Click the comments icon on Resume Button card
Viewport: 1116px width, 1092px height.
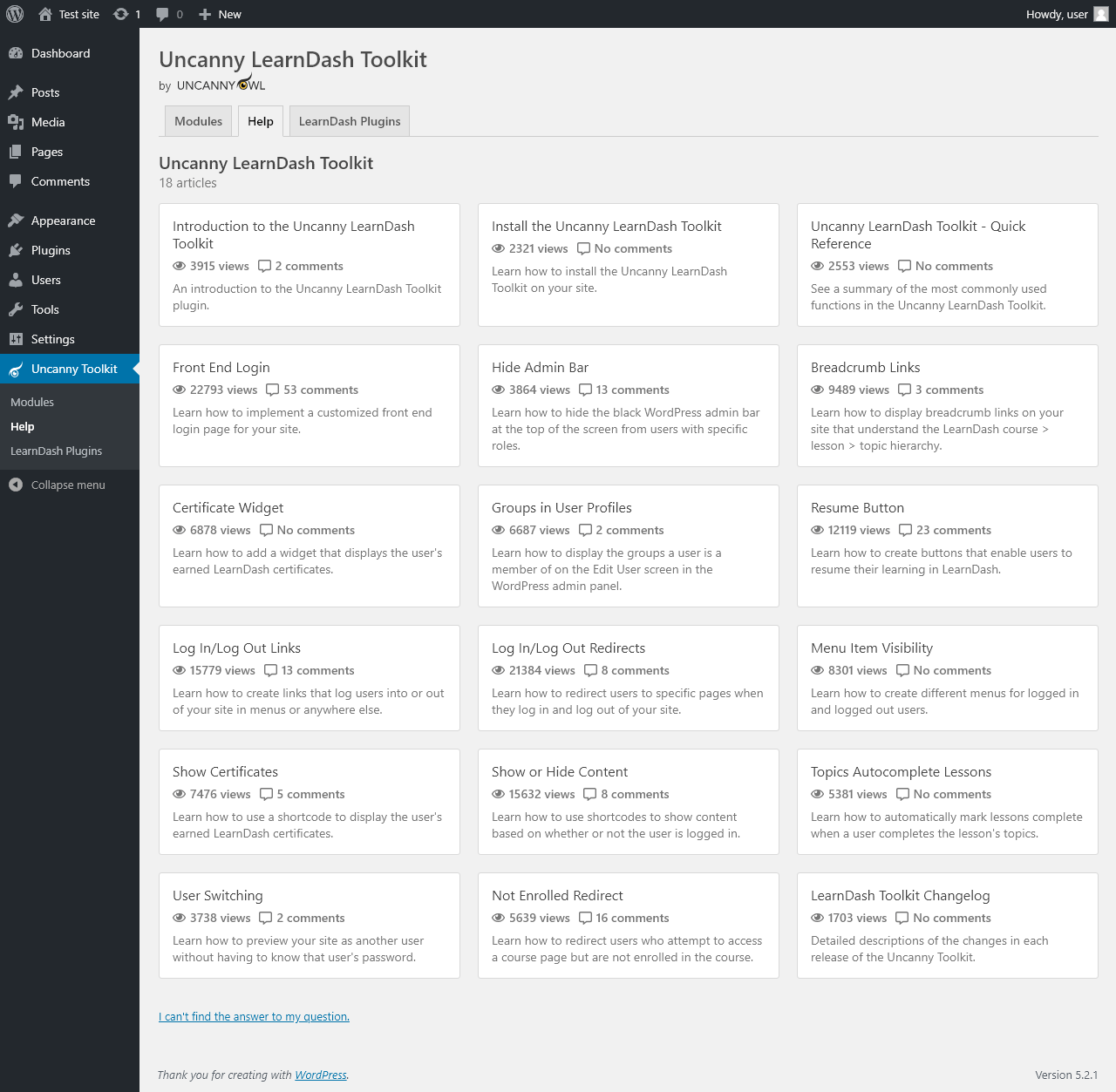point(906,530)
